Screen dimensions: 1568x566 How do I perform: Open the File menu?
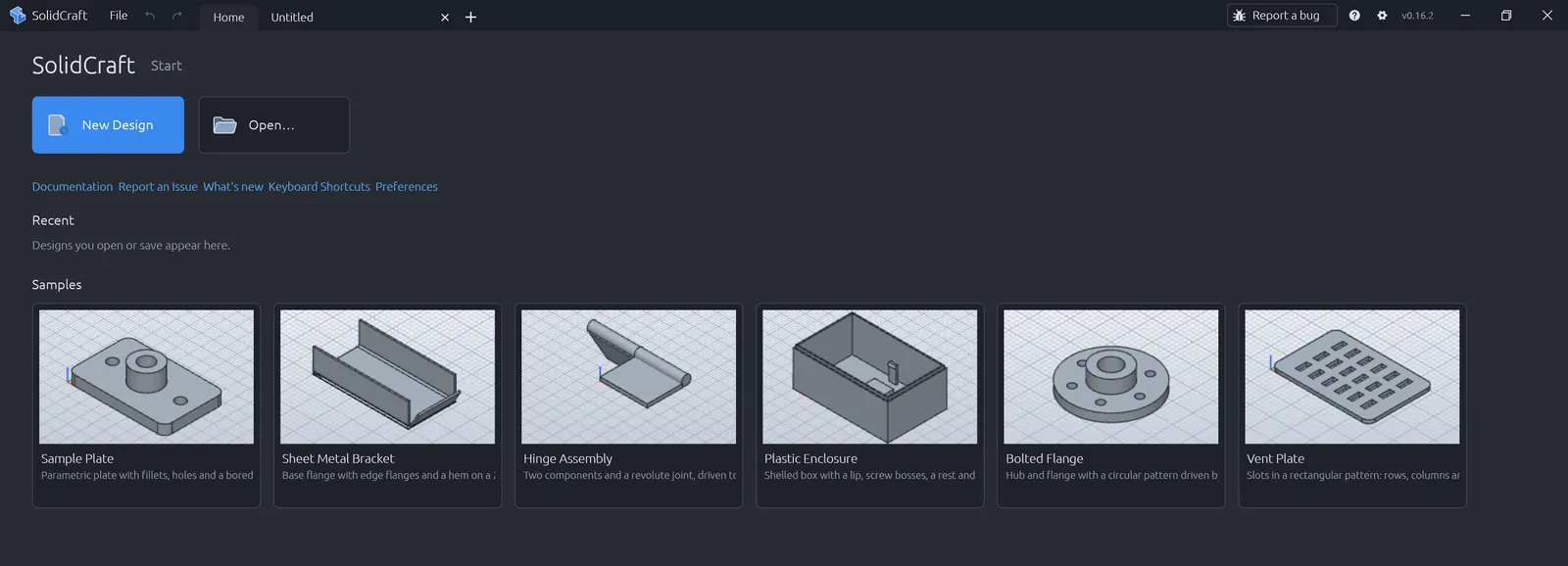tap(119, 16)
